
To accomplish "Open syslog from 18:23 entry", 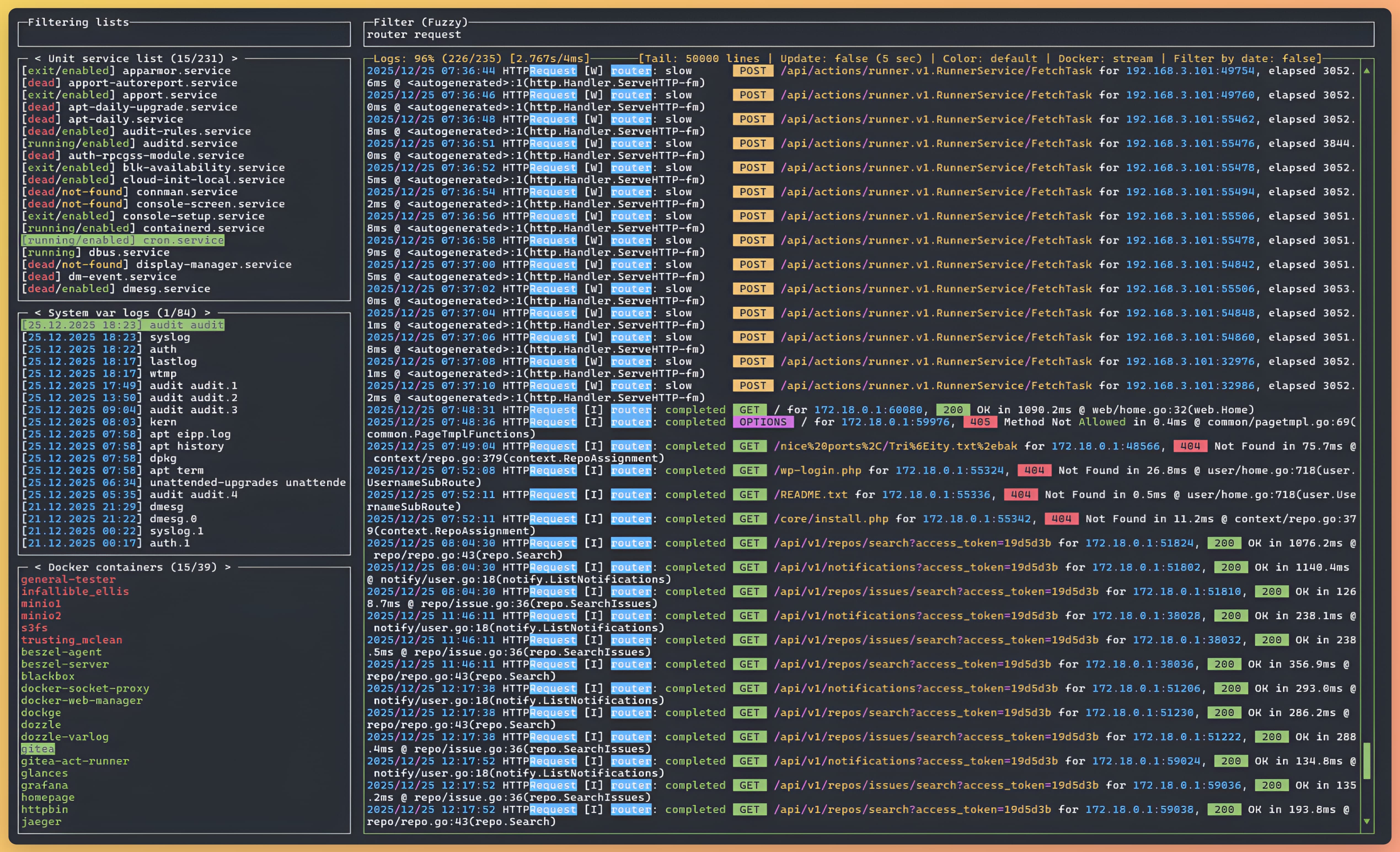I will [x=106, y=337].
